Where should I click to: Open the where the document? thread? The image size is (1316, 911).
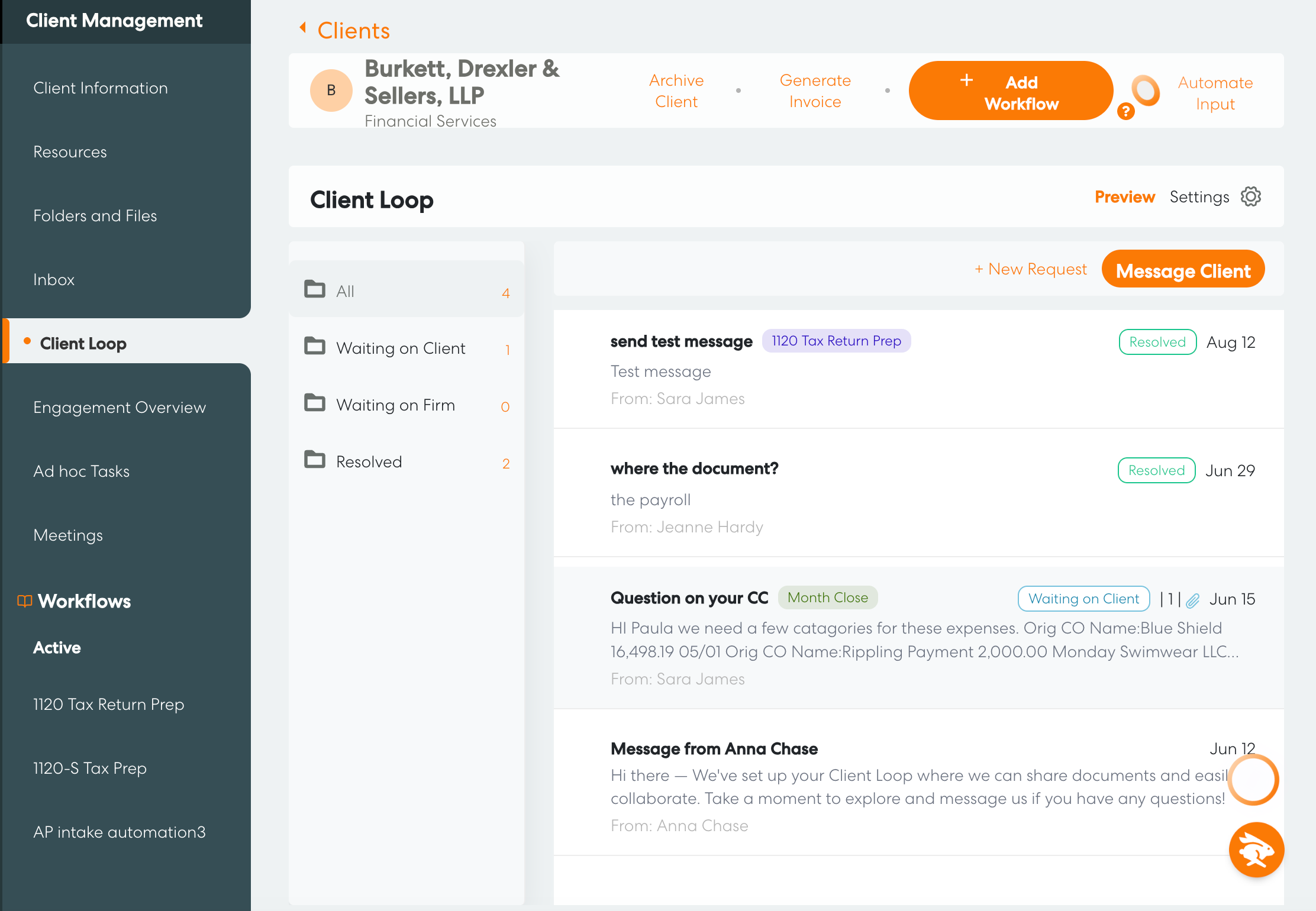[918, 493]
